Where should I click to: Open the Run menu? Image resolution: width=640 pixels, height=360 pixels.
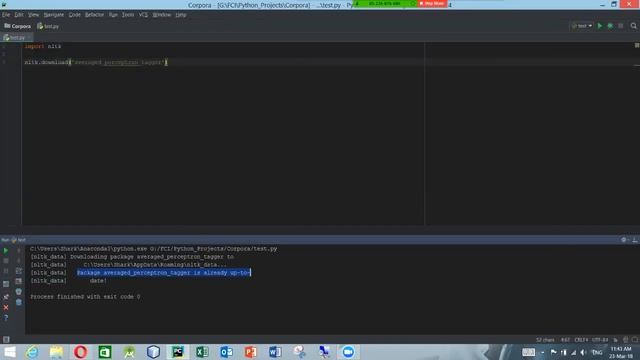tap(113, 15)
